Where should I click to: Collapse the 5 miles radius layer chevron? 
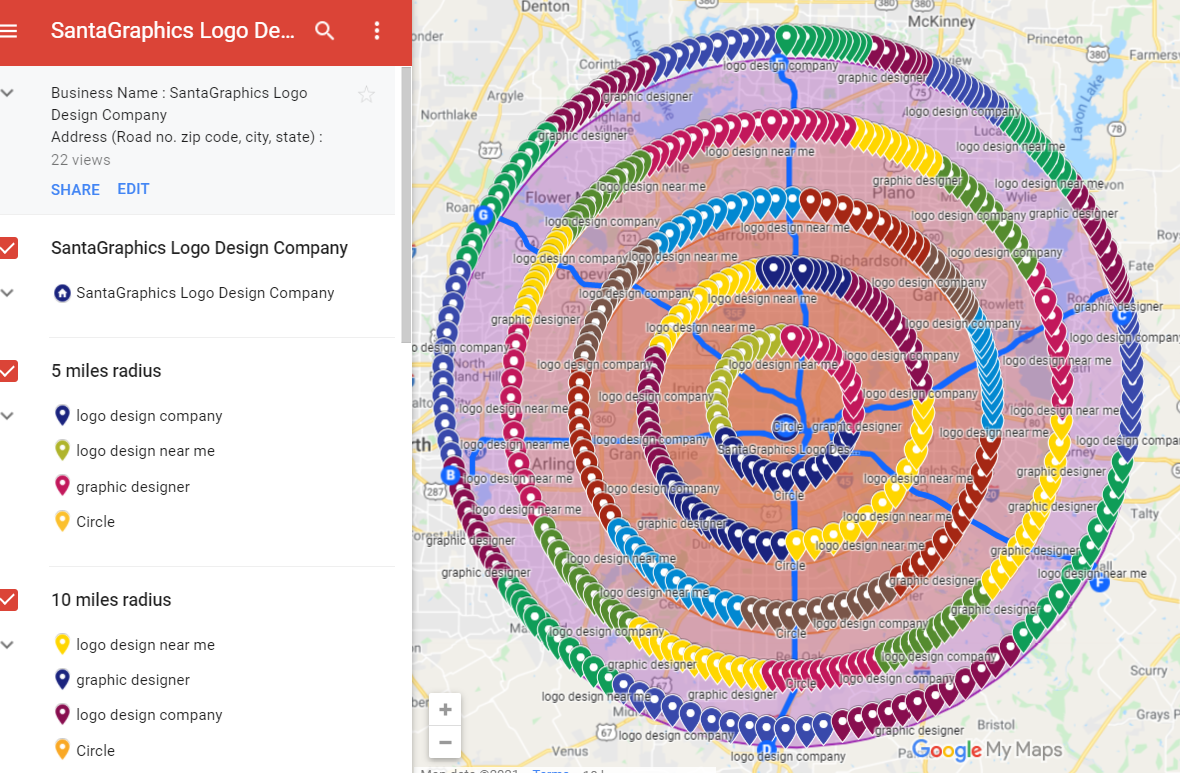[x=10, y=416]
